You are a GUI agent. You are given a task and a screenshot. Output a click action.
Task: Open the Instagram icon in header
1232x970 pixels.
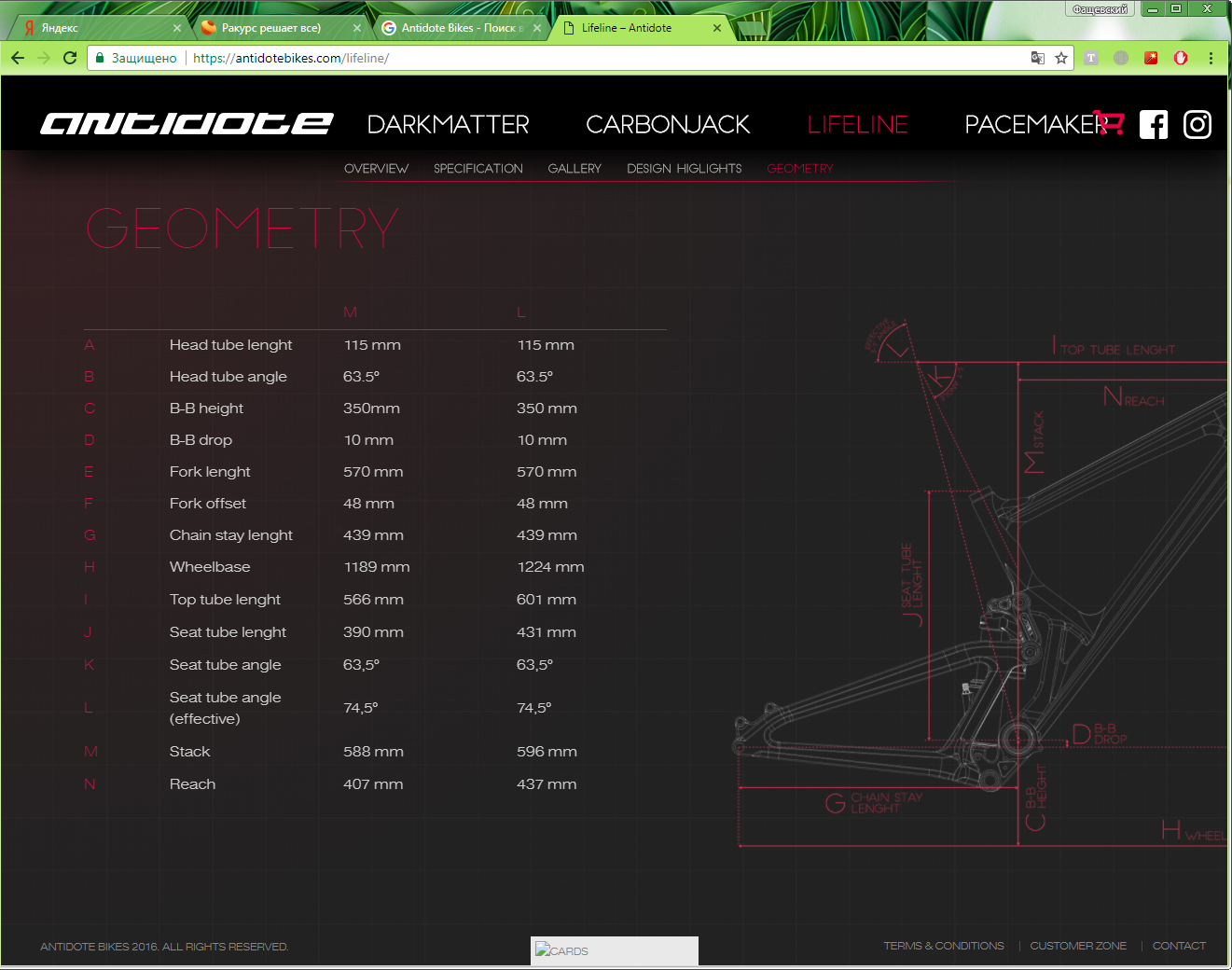[x=1197, y=124]
